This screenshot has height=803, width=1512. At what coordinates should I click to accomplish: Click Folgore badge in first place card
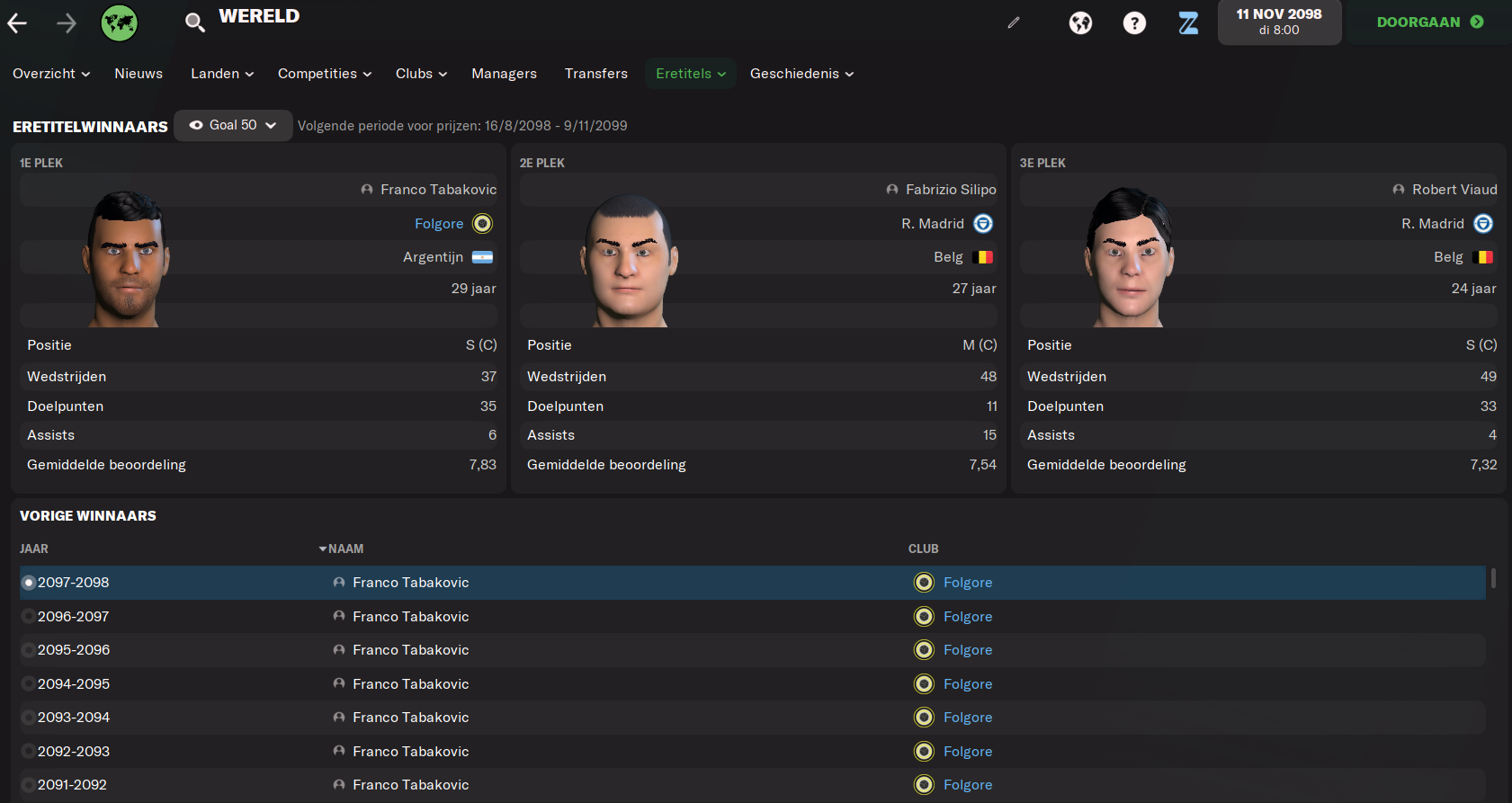coord(483,223)
